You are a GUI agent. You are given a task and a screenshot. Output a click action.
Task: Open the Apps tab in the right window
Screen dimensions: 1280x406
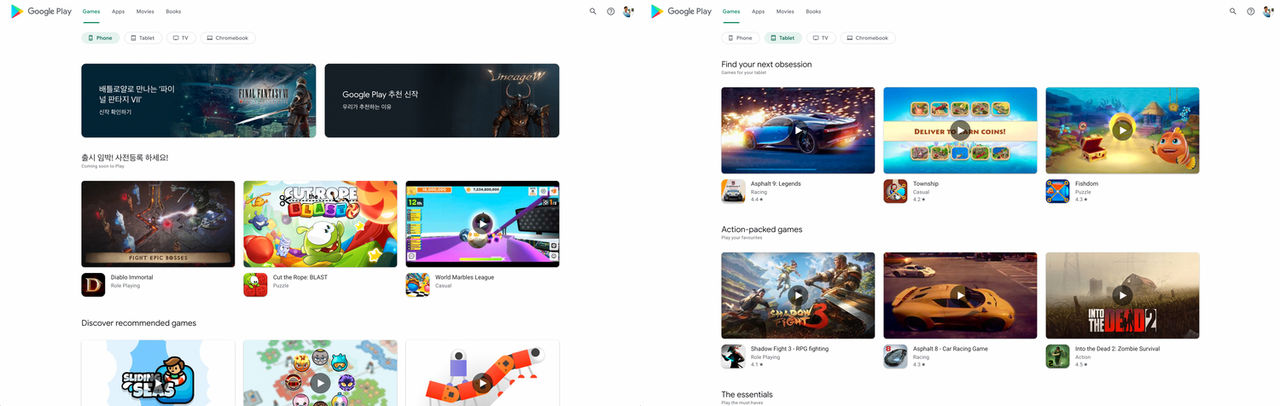click(x=758, y=11)
